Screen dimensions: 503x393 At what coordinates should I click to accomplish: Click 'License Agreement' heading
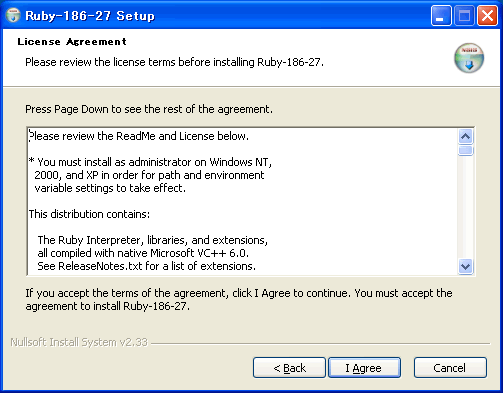(x=72, y=41)
